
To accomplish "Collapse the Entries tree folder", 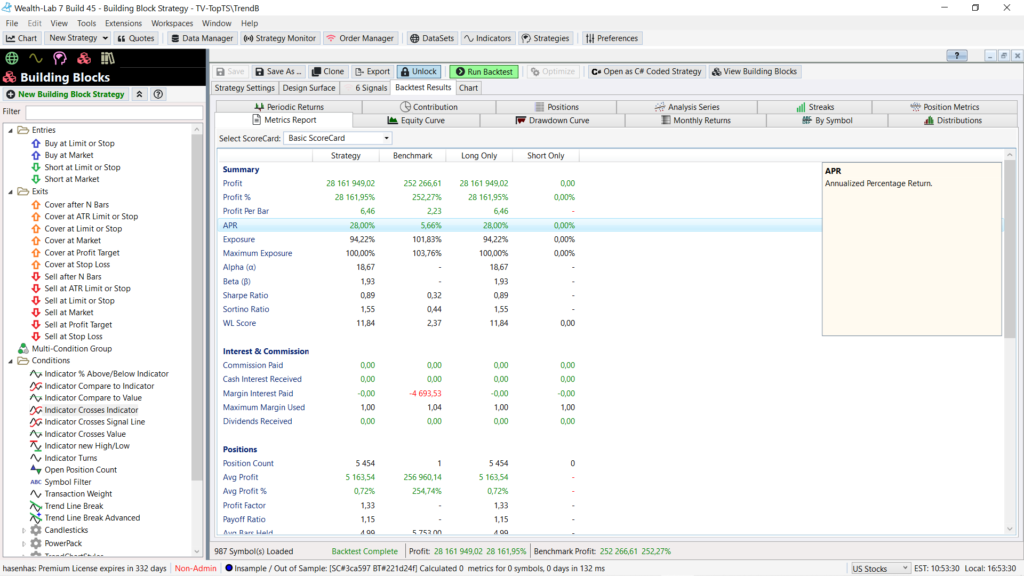I will (x=10, y=130).
